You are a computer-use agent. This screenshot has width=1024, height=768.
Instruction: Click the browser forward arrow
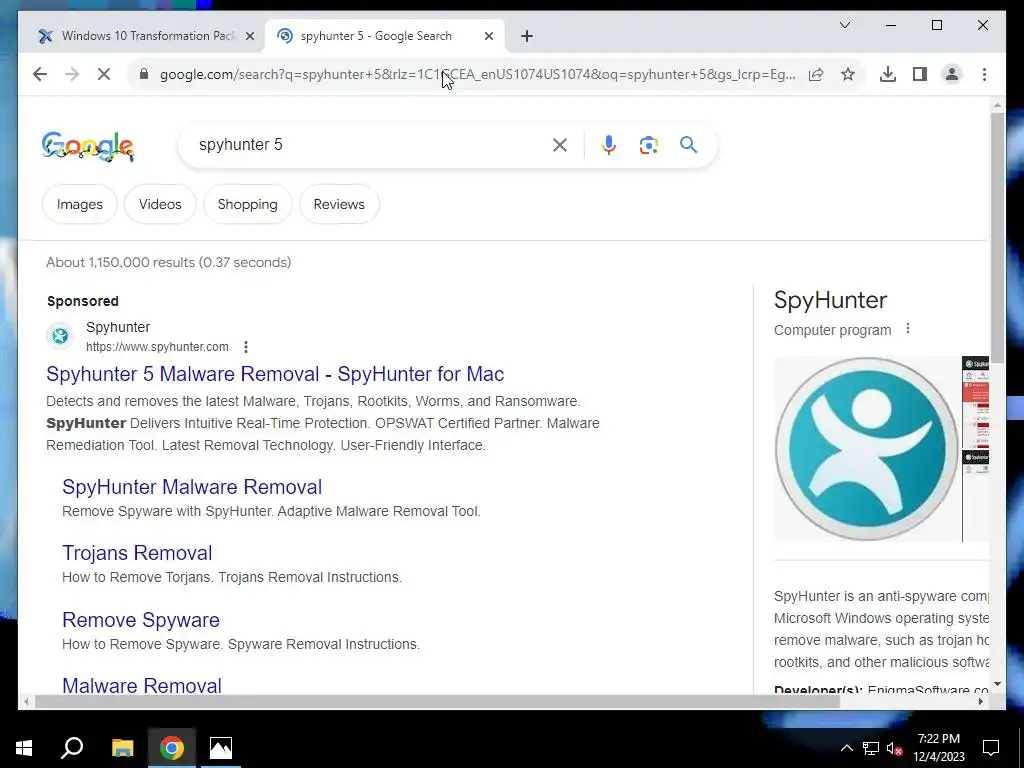pos(72,74)
